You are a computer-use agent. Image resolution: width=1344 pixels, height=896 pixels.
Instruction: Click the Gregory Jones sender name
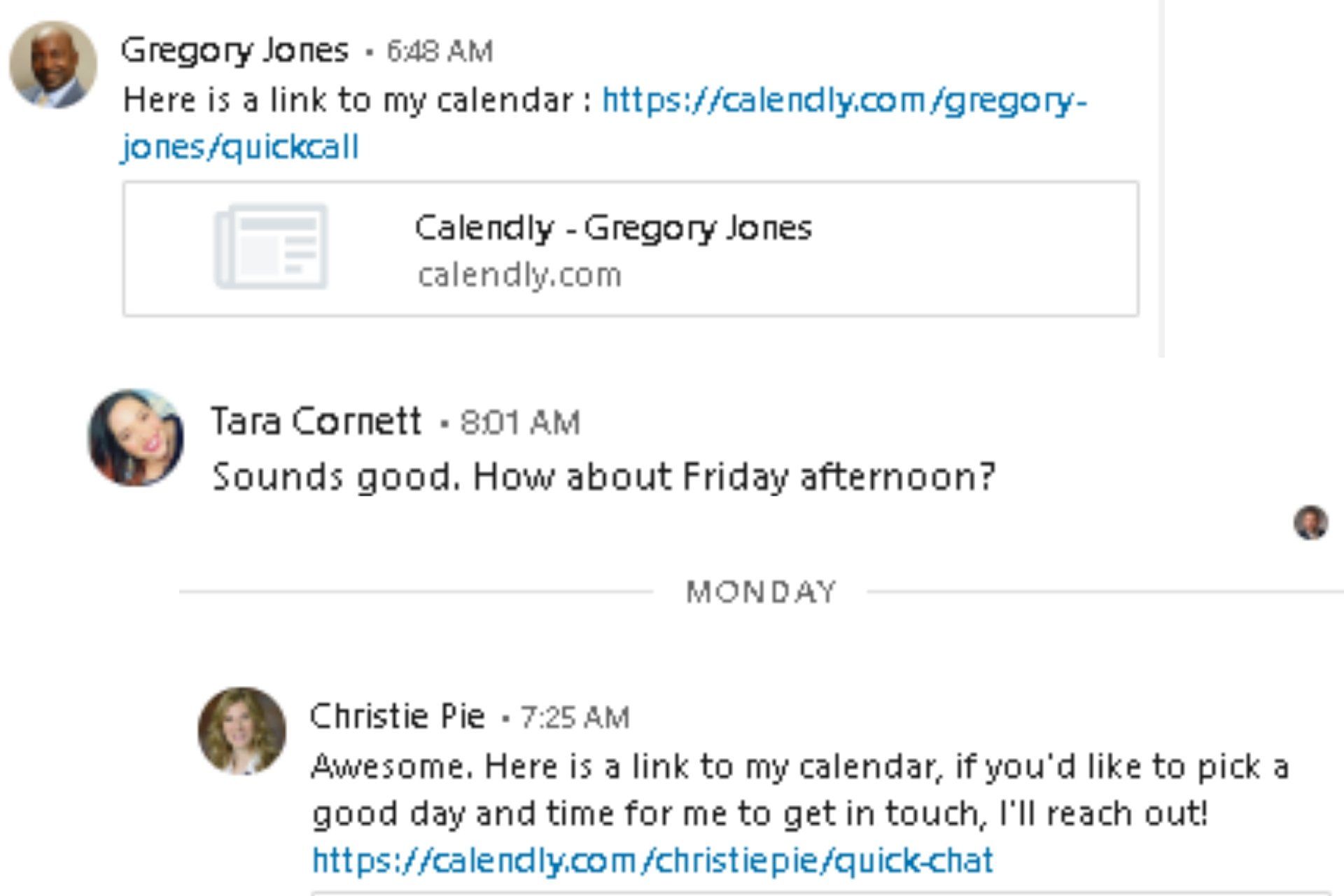click(x=234, y=50)
